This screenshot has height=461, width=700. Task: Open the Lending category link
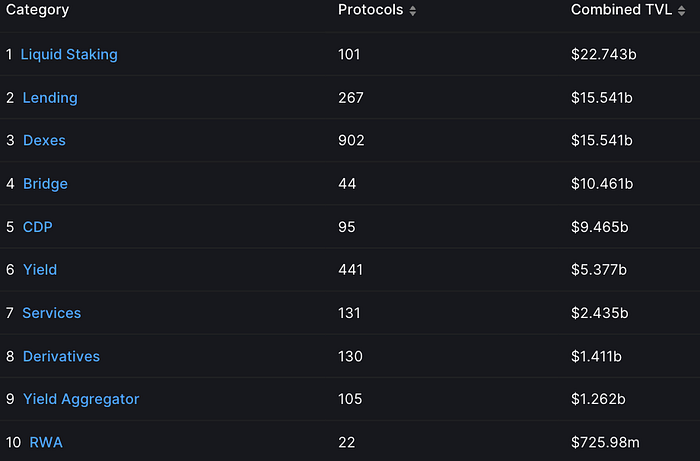click(x=50, y=98)
